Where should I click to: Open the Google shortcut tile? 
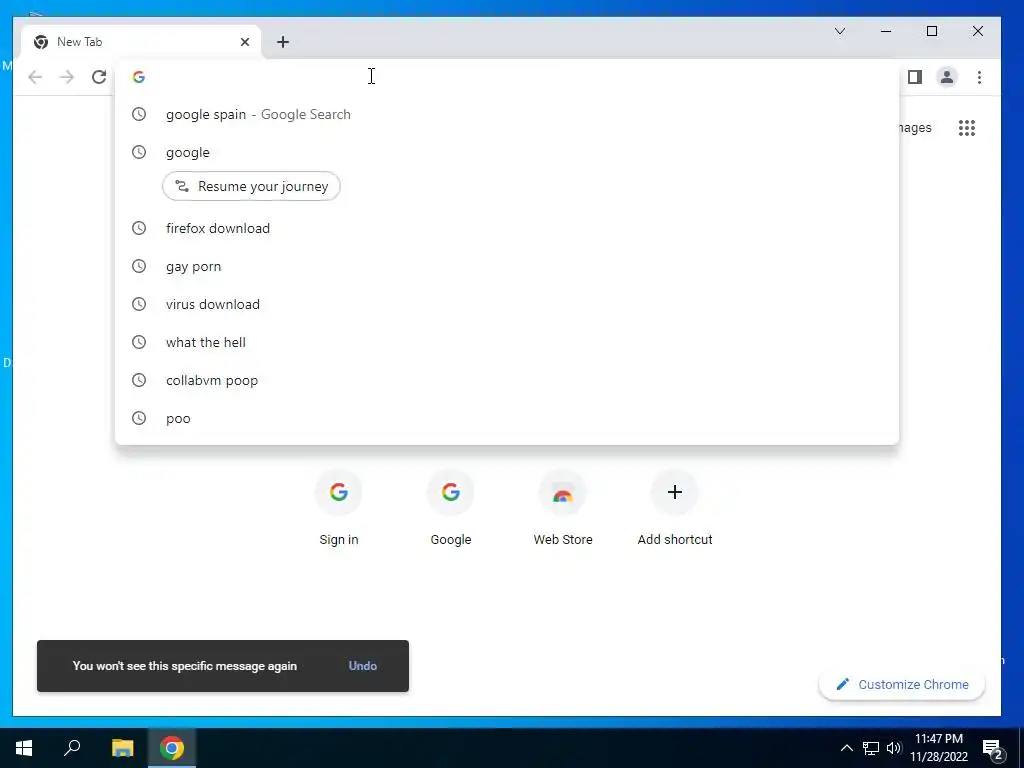451,507
